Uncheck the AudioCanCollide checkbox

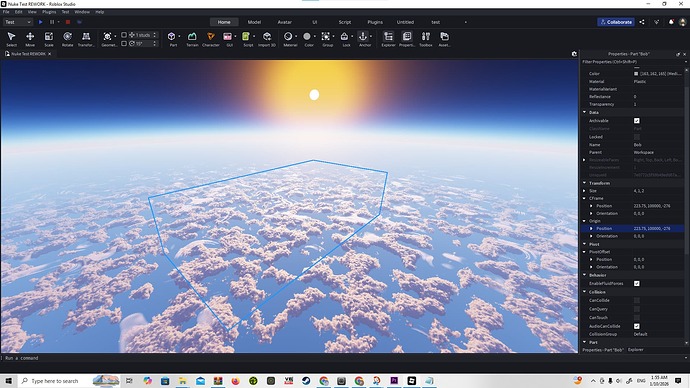coord(637,326)
